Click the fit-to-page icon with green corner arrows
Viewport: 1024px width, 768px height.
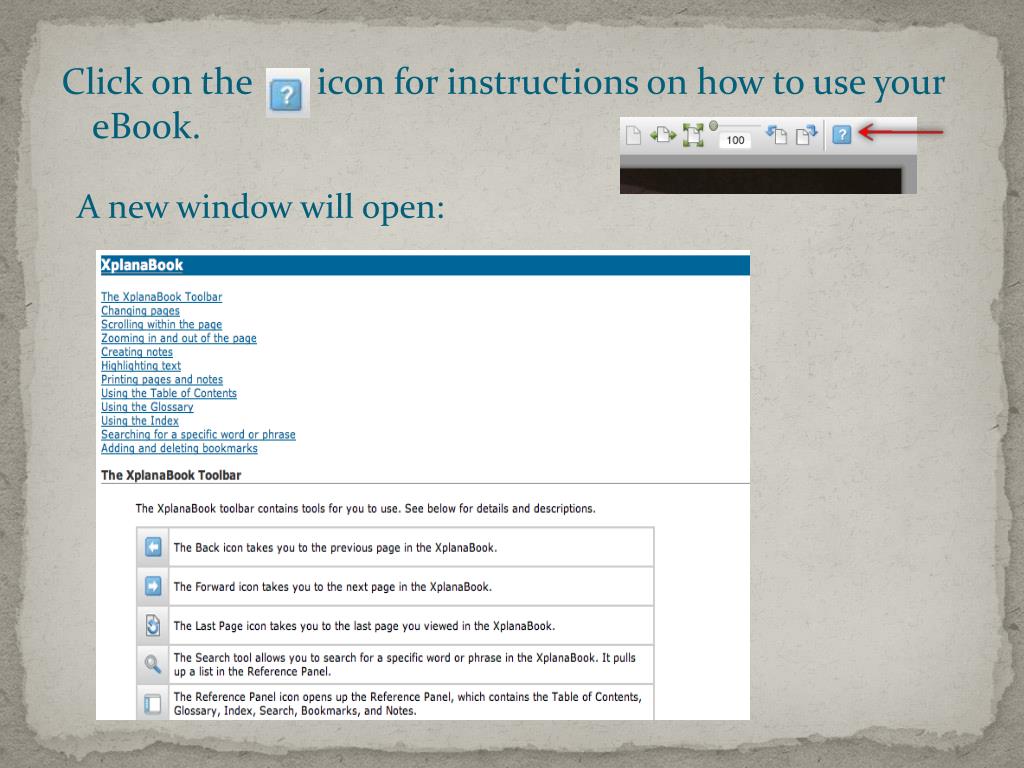[x=693, y=135]
